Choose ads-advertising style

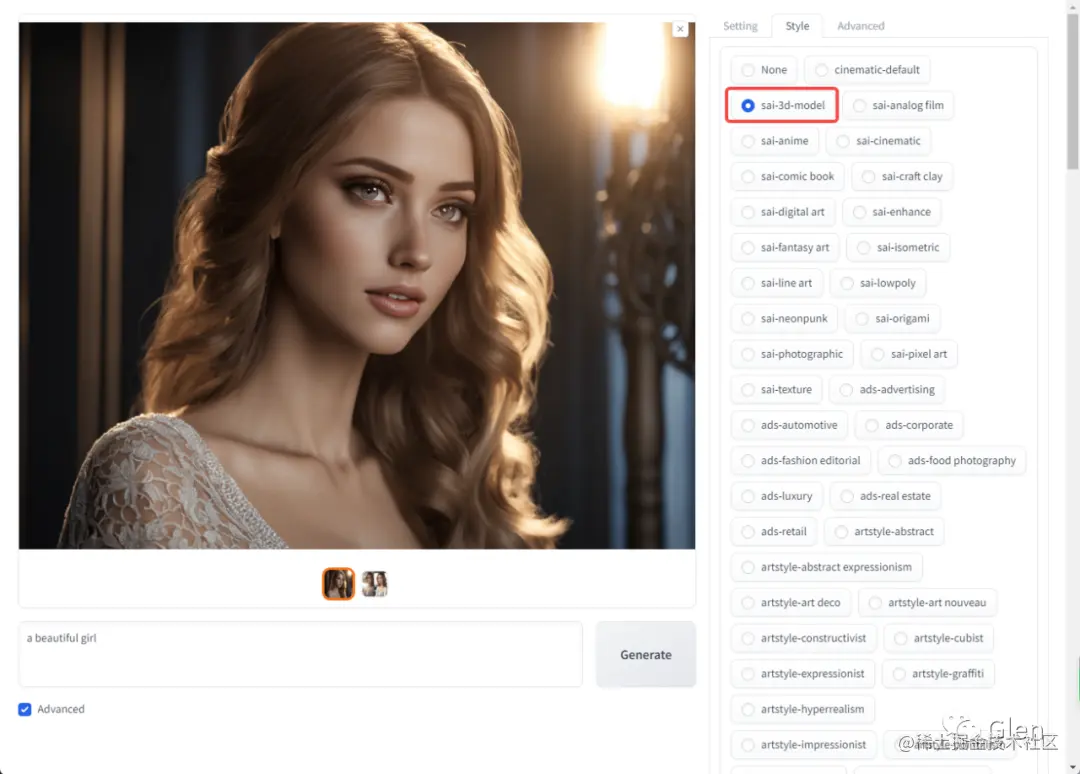[x=887, y=390]
